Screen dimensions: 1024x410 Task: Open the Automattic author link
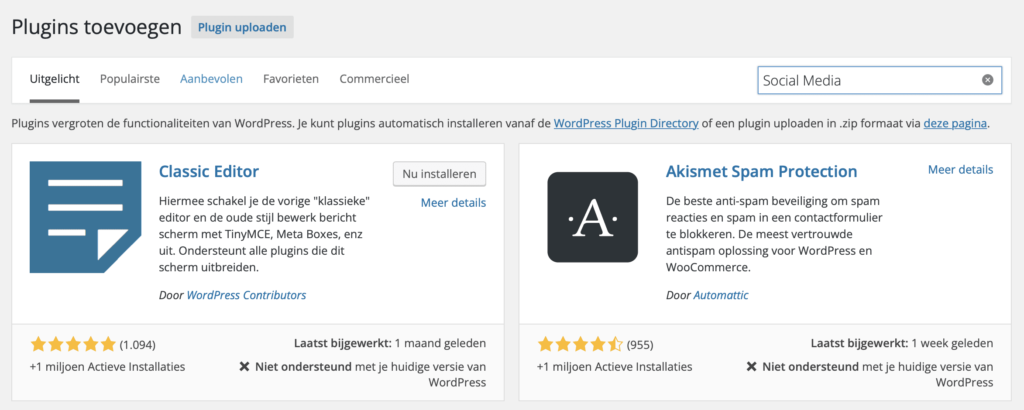coord(721,295)
